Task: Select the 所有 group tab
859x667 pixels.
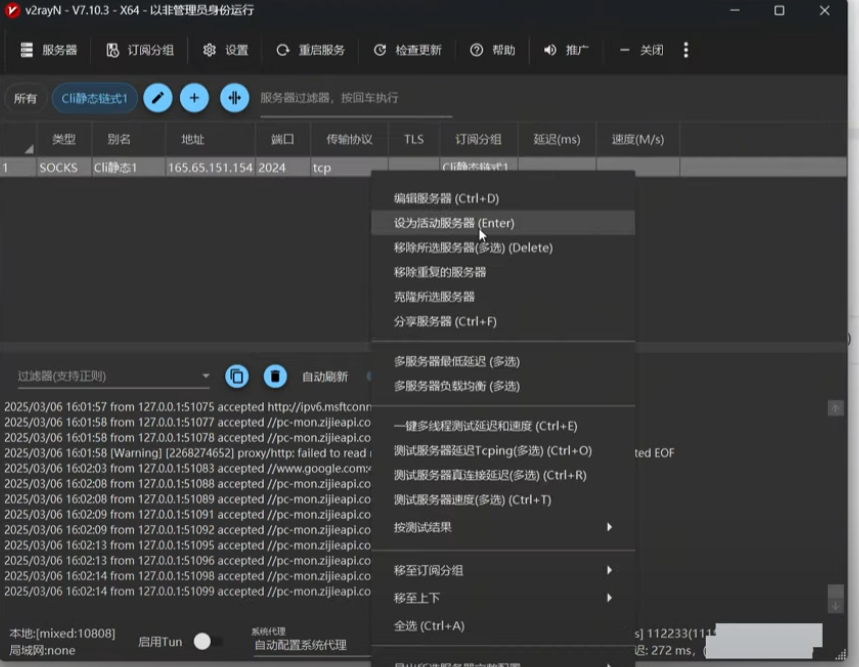Action: [25, 98]
